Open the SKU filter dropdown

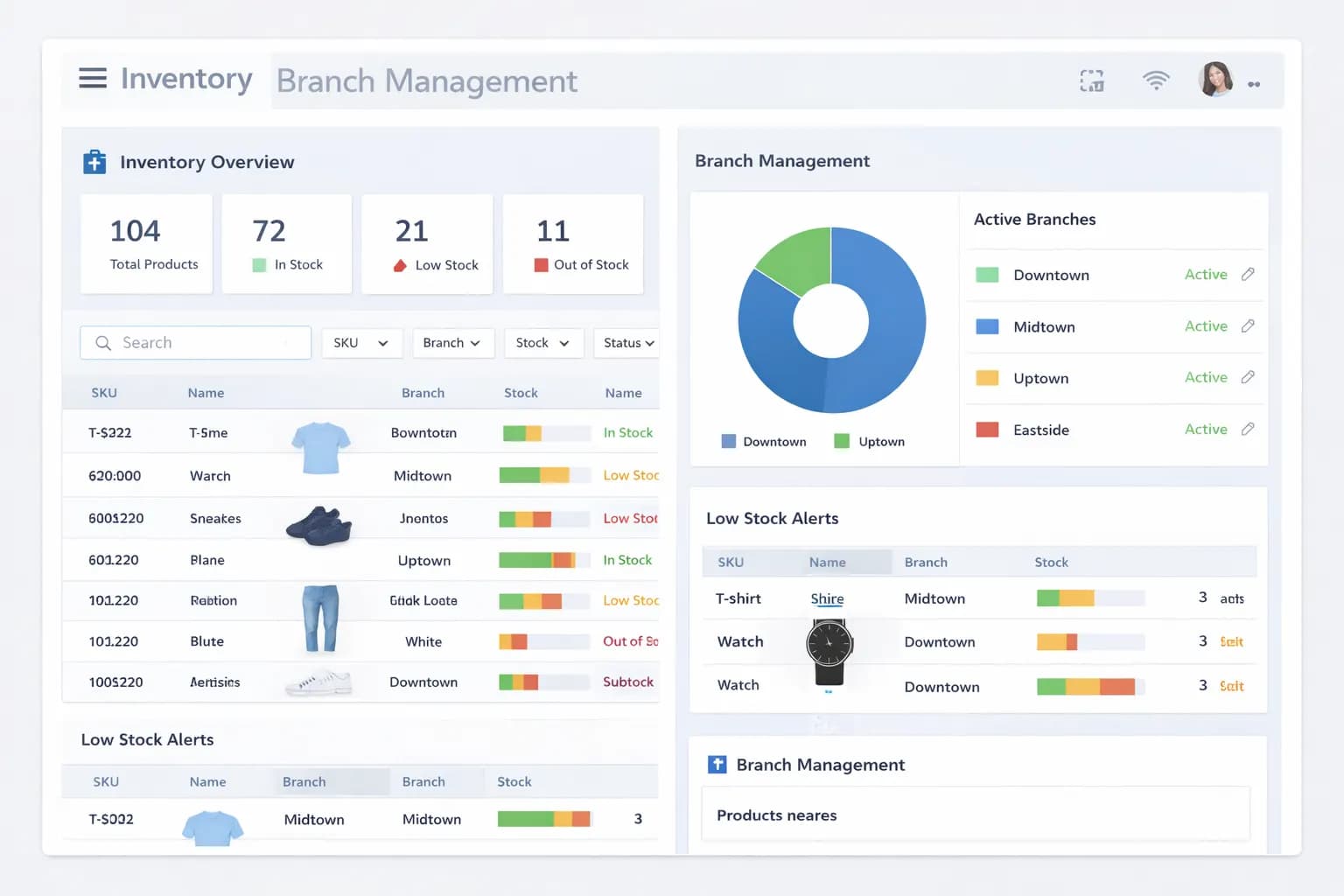pos(361,342)
